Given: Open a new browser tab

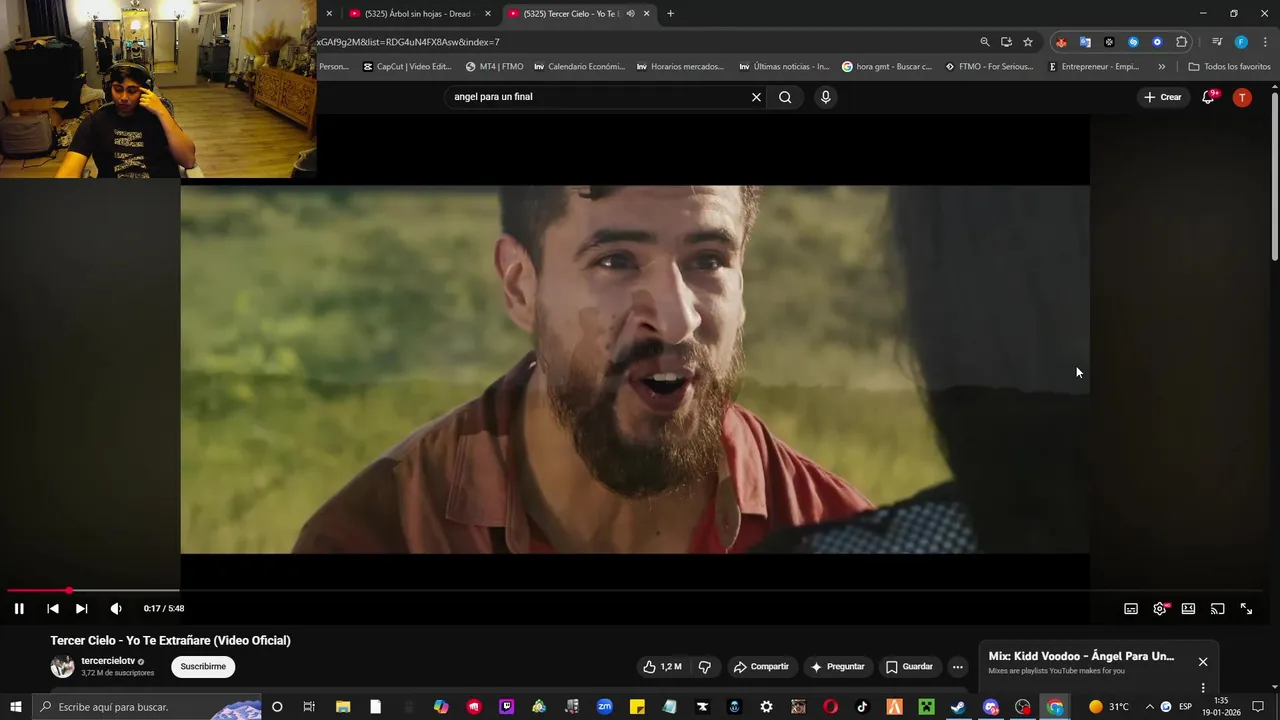Looking at the screenshot, I should (x=670, y=14).
